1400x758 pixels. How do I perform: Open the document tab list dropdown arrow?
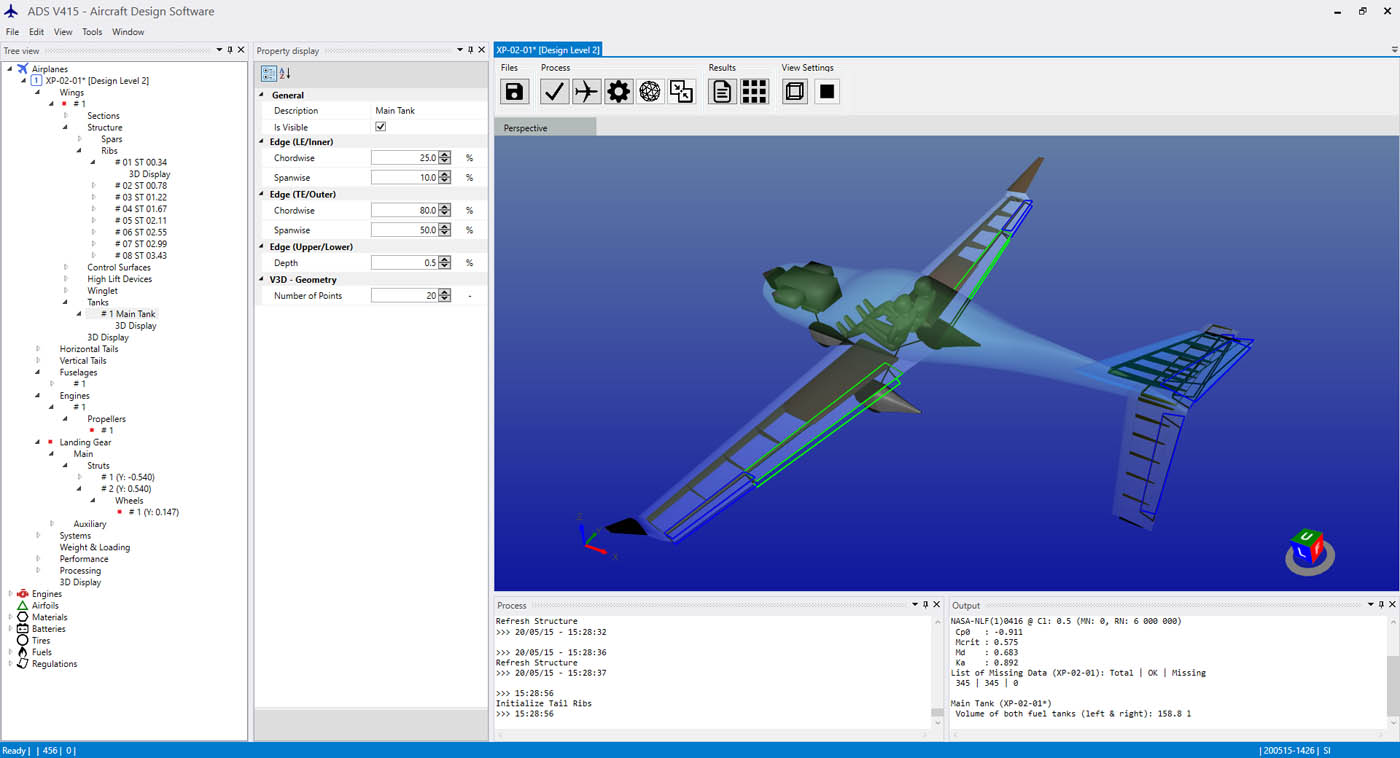(x=1394, y=49)
